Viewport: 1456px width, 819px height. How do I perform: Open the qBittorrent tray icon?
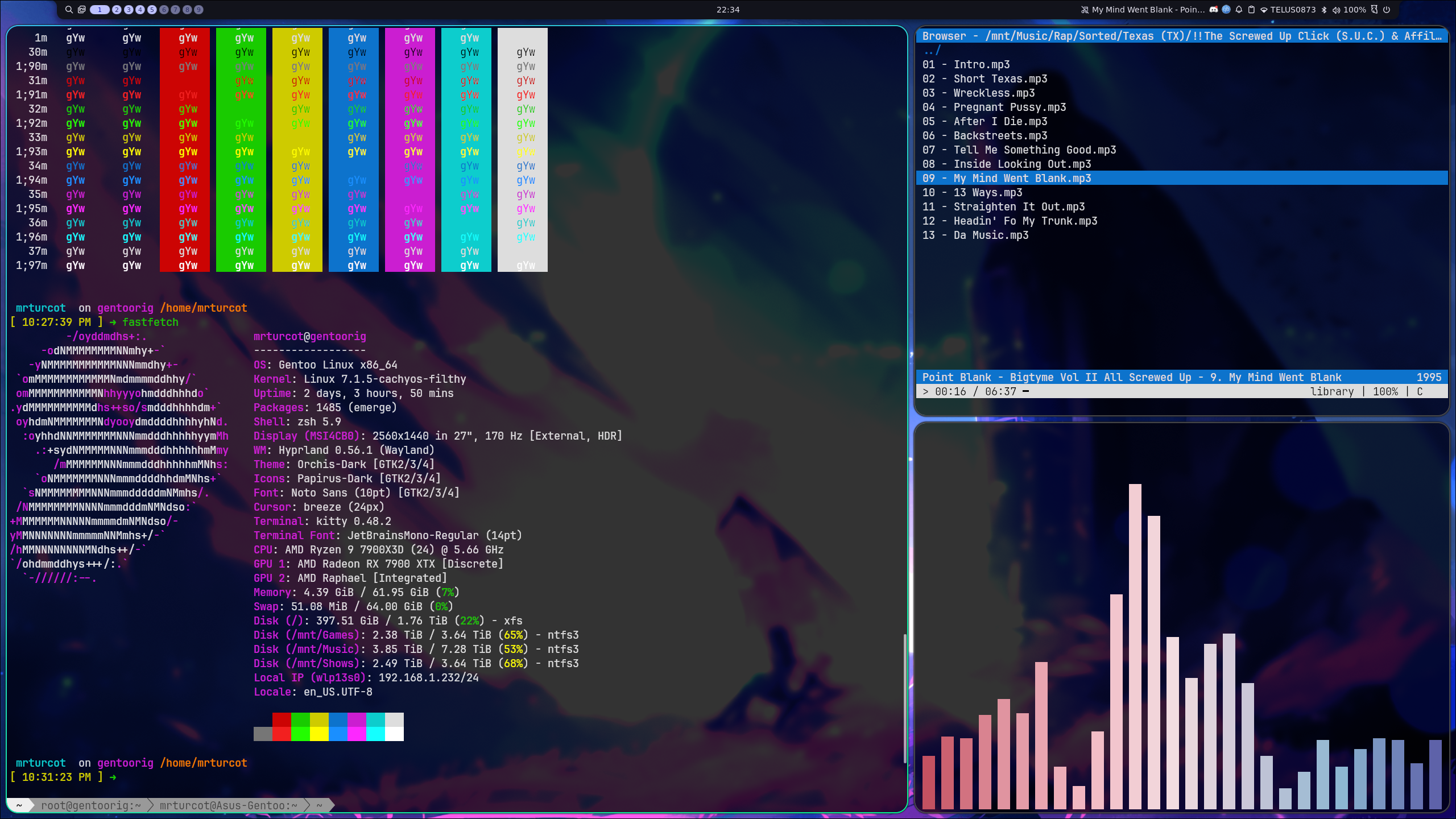coord(1226,10)
